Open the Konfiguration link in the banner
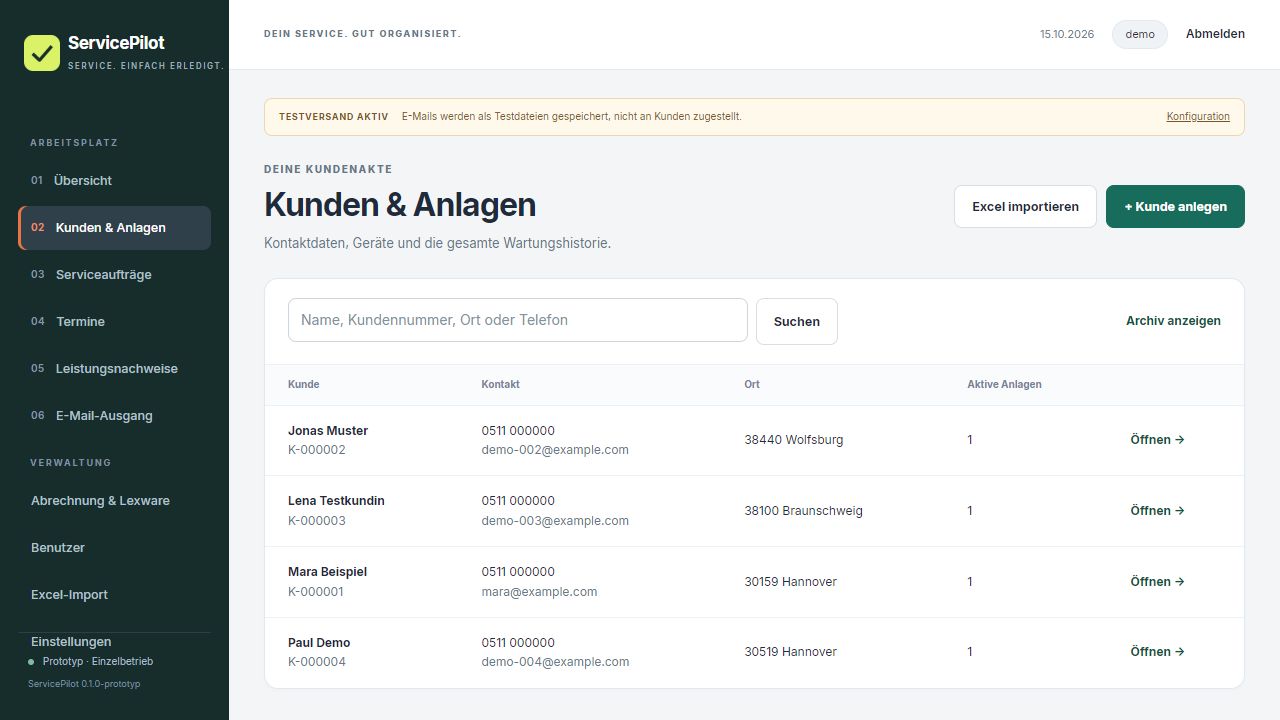Image resolution: width=1280 pixels, height=720 pixels. click(x=1198, y=117)
